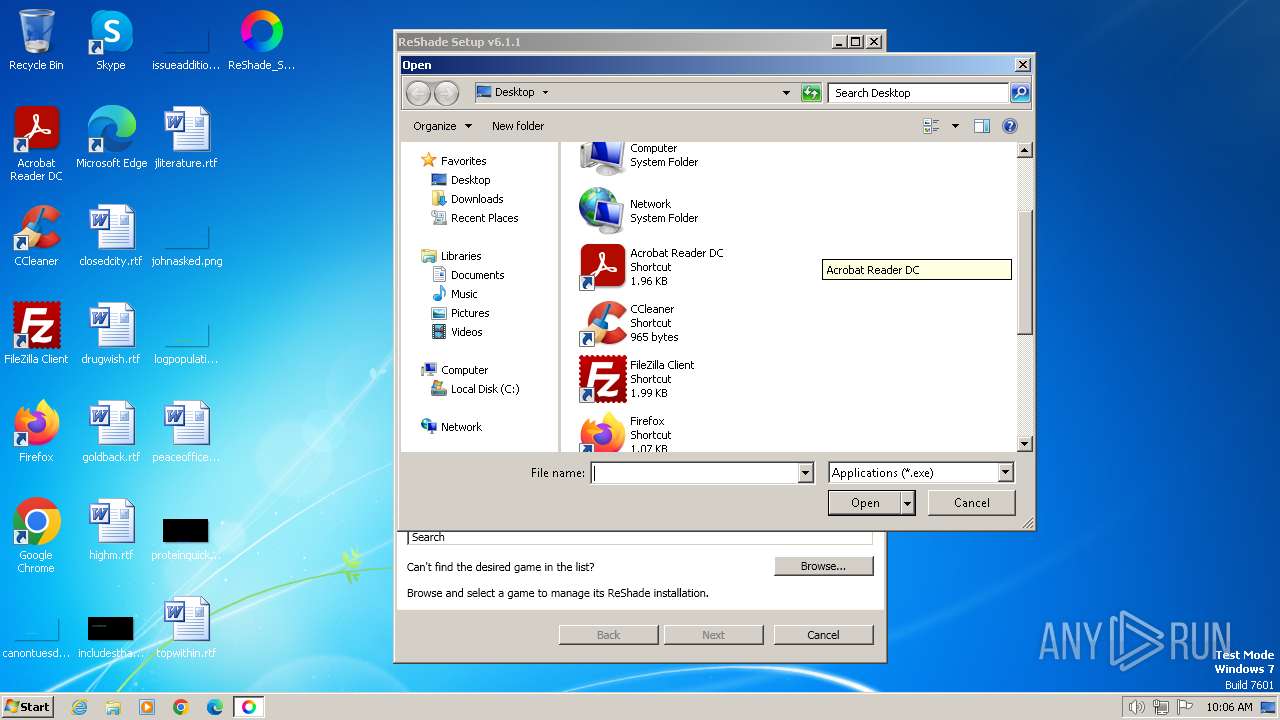Open Windows Explorer folder from taskbar
This screenshot has width=1280, height=720.
coord(113,707)
